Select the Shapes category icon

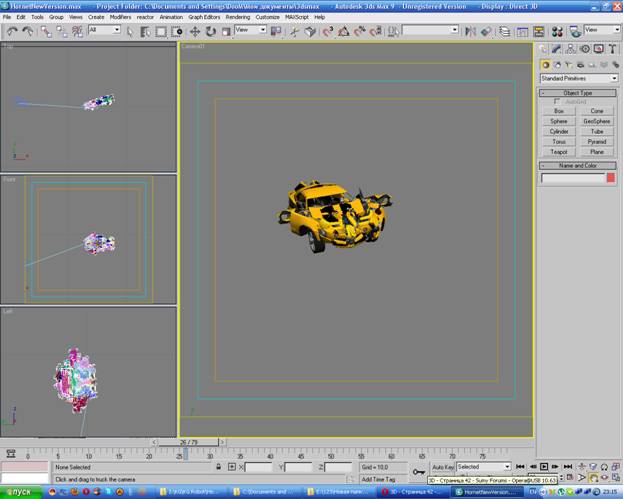click(x=558, y=65)
